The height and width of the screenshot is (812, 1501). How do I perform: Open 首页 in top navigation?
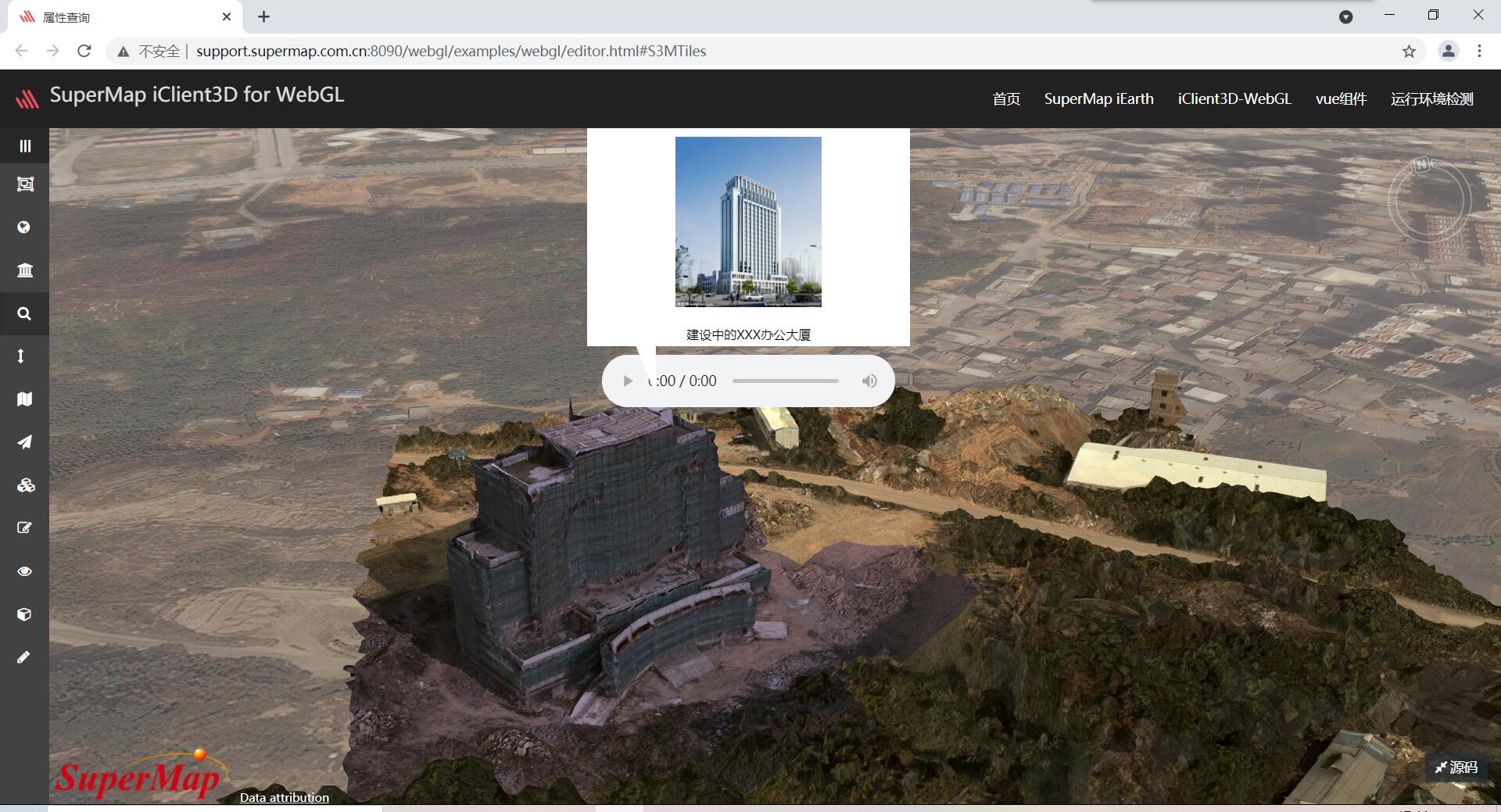tap(1006, 99)
